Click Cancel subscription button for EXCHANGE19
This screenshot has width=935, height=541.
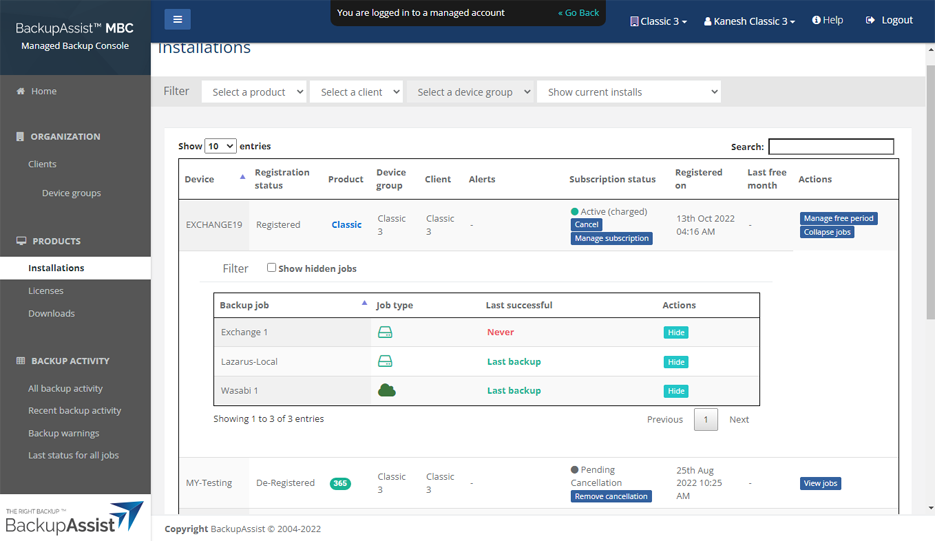pos(586,225)
